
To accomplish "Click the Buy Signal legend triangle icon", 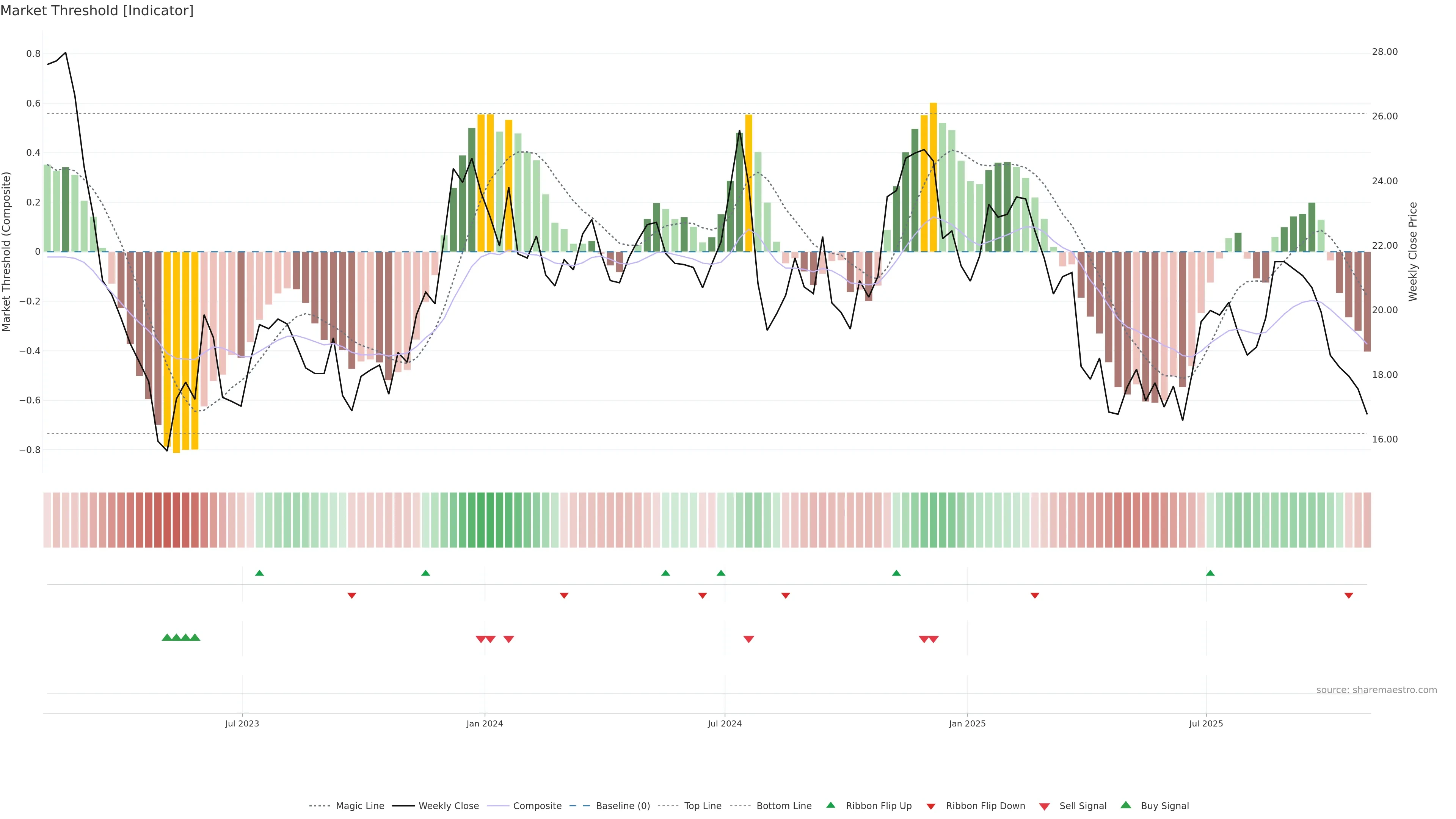I will coord(1126,805).
